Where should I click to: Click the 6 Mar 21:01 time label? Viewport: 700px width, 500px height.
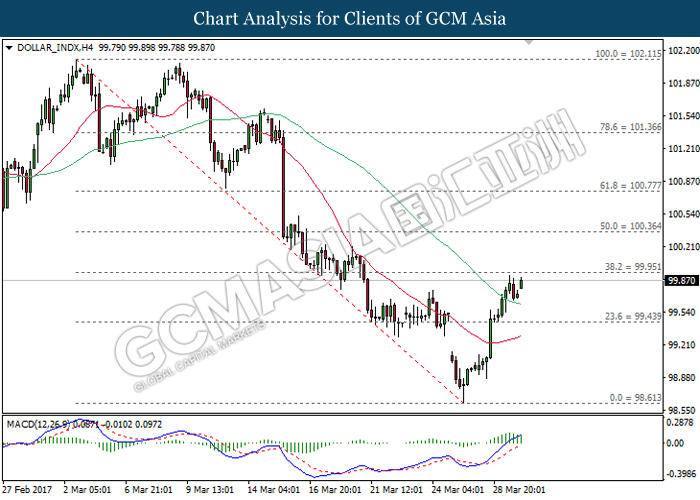click(148, 490)
